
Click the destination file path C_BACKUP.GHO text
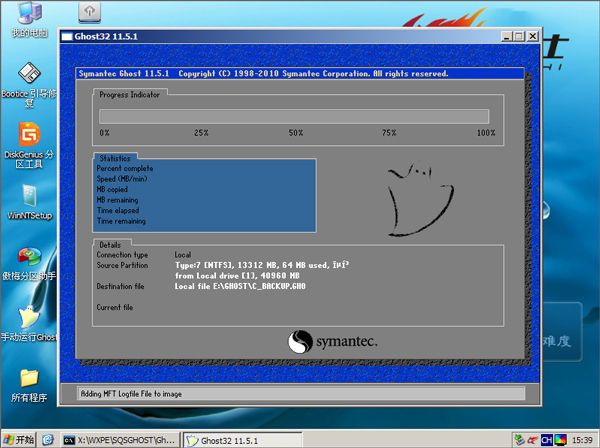[x=240, y=286]
